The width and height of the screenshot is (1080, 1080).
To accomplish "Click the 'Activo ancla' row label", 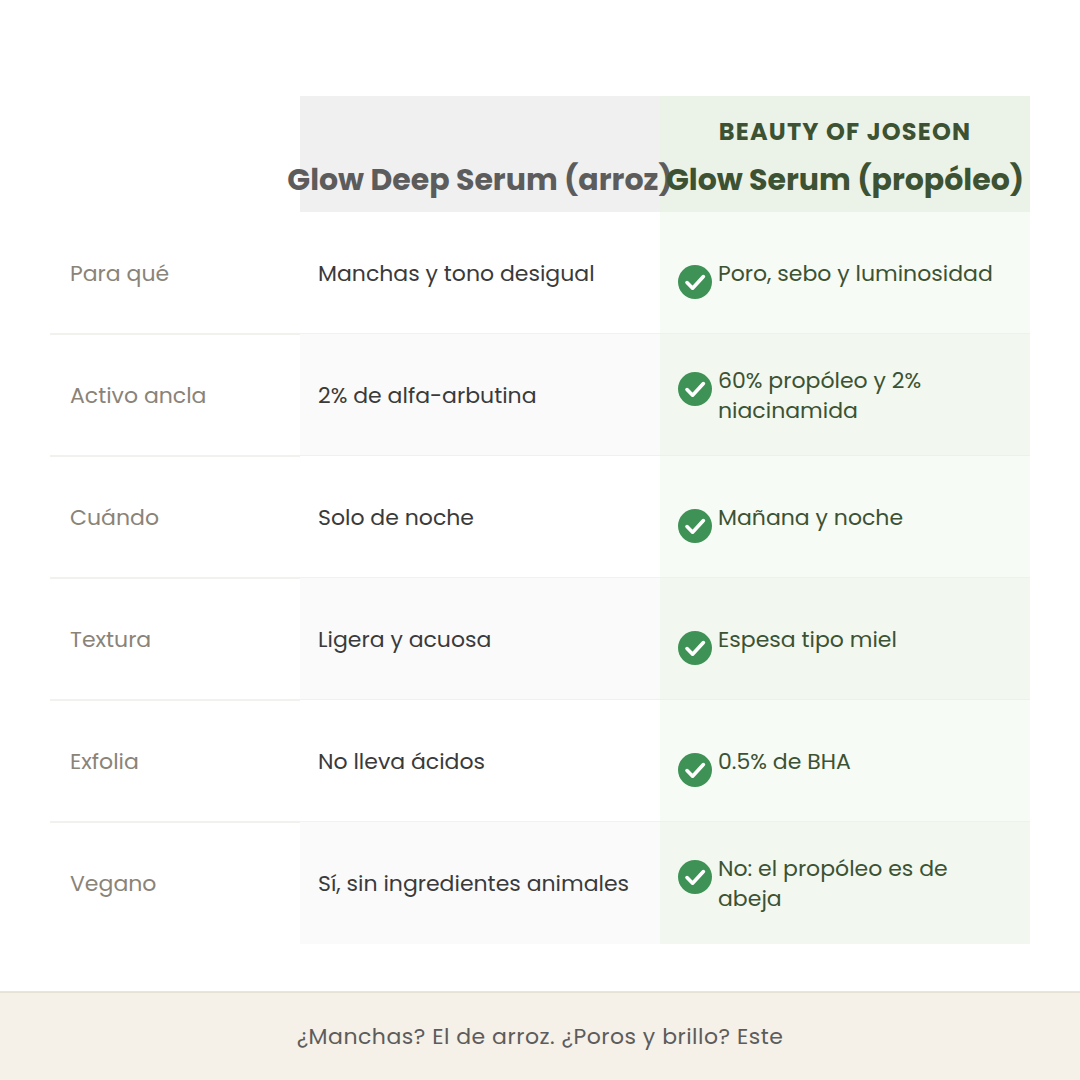I will [138, 395].
